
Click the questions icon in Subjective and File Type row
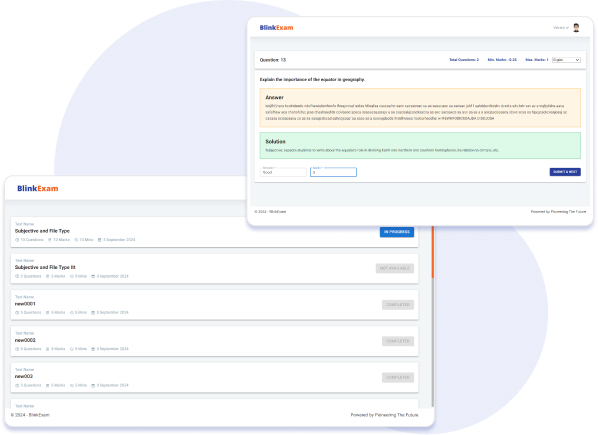click(x=17, y=240)
